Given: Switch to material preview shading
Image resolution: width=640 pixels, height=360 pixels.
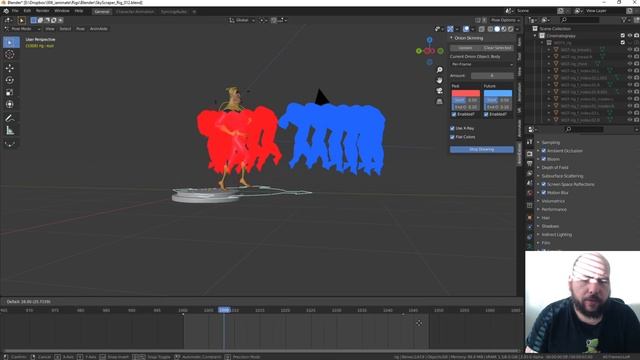Looking at the screenshot, I should 504,29.
